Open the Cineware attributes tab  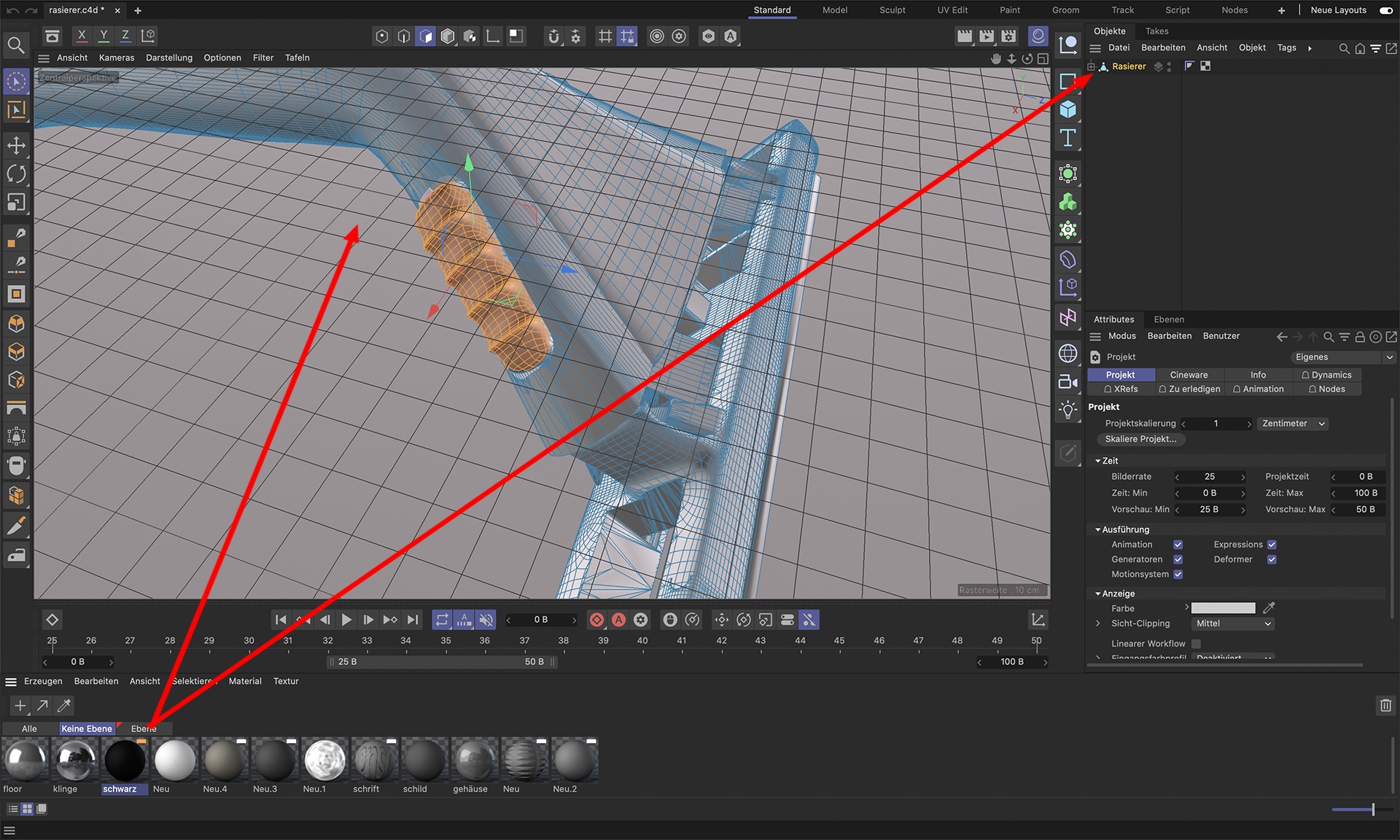pos(1189,375)
